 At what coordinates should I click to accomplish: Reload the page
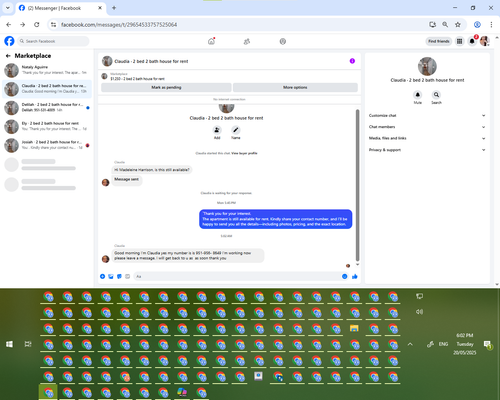tap(37, 24)
